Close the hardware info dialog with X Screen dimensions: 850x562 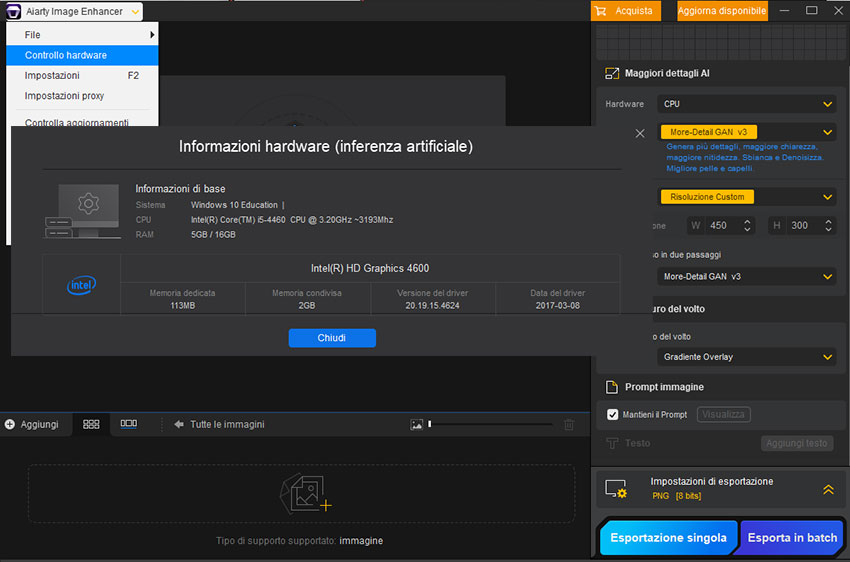(x=640, y=133)
